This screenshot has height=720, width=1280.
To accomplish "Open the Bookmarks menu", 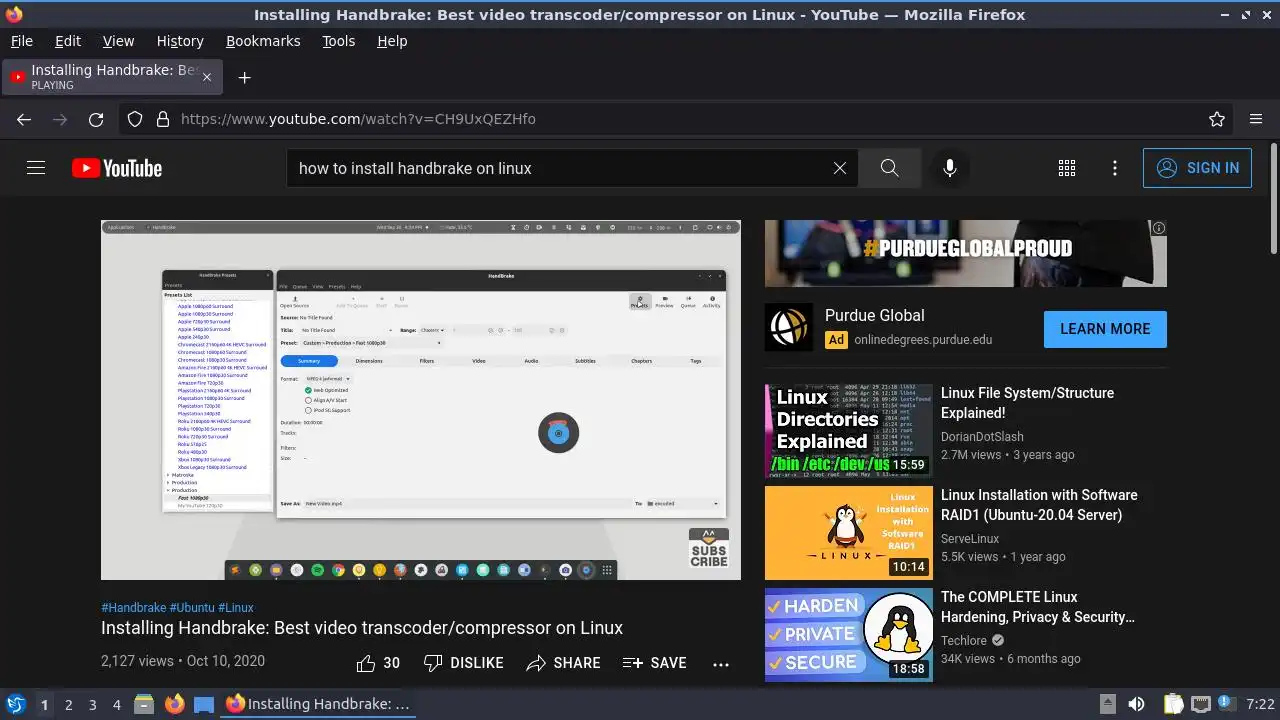I will click(x=263, y=41).
